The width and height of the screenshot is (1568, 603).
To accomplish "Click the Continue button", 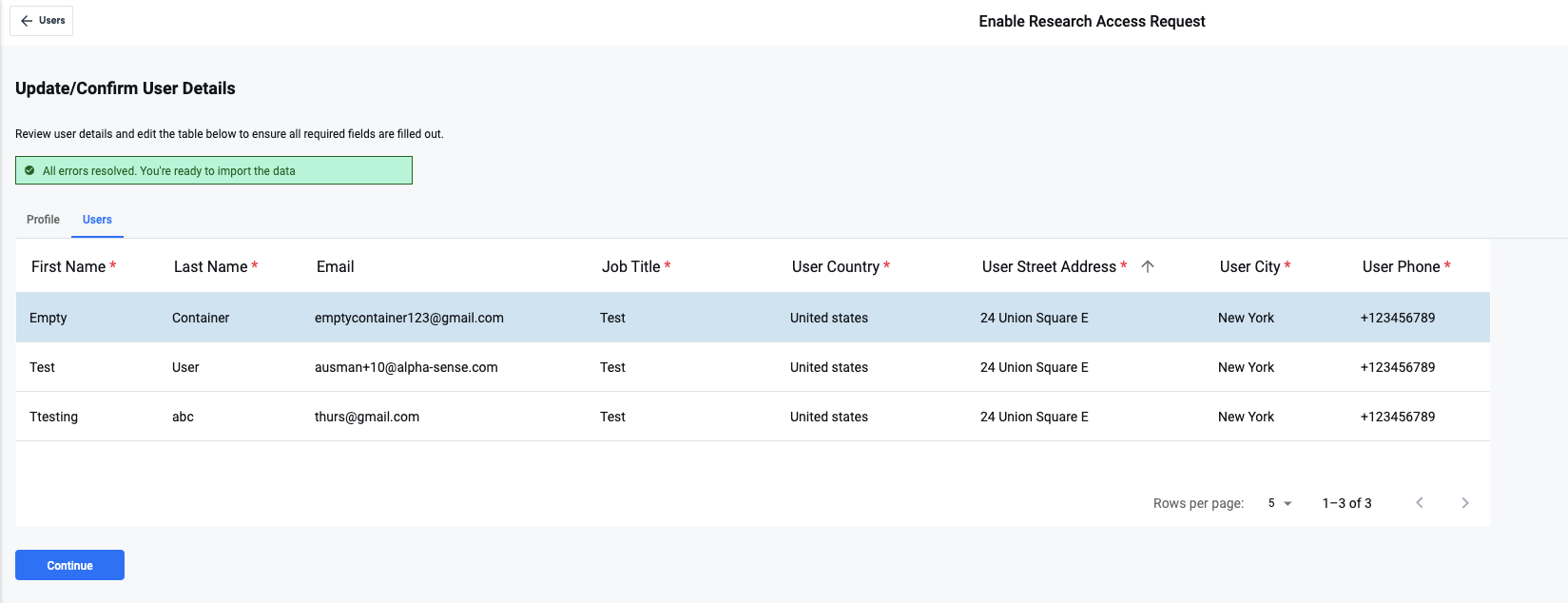I will (x=69, y=565).
